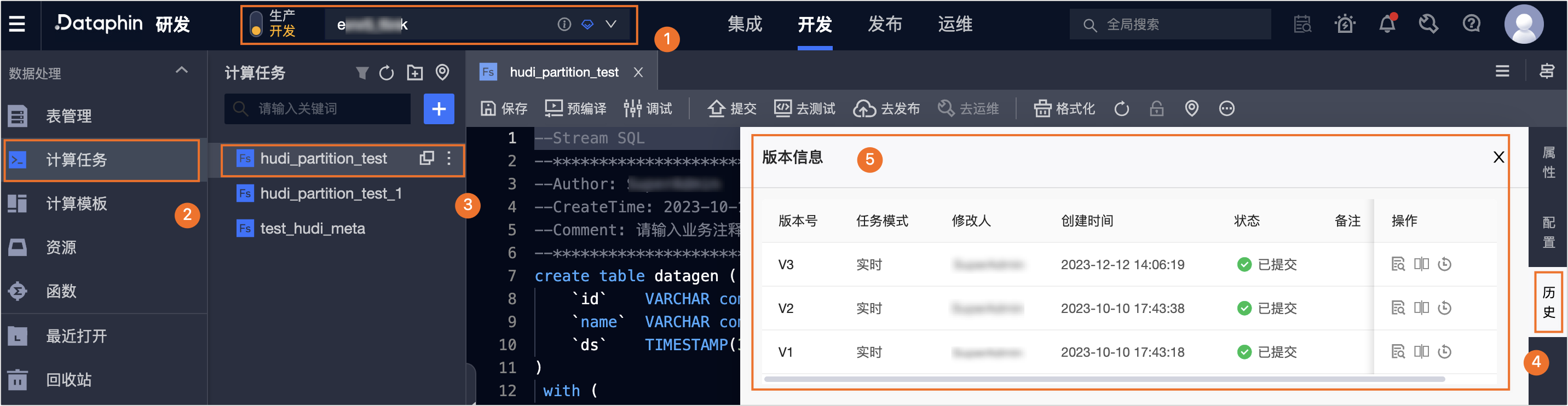Select hudi_partition_test_1 task
This screenshot has height=406, width=1568.
point(331,194)
